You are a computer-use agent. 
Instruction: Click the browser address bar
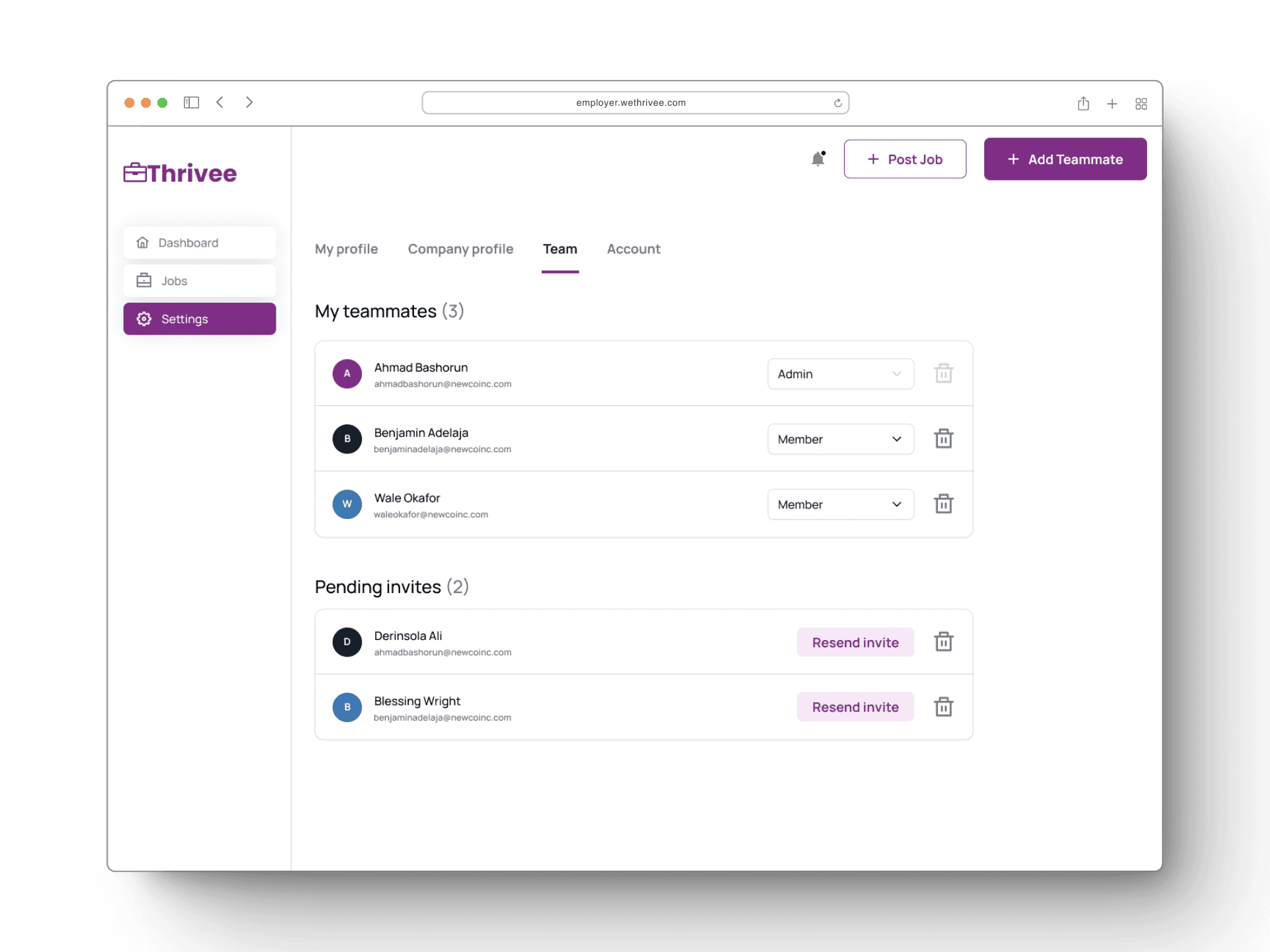tap(635, 102)
